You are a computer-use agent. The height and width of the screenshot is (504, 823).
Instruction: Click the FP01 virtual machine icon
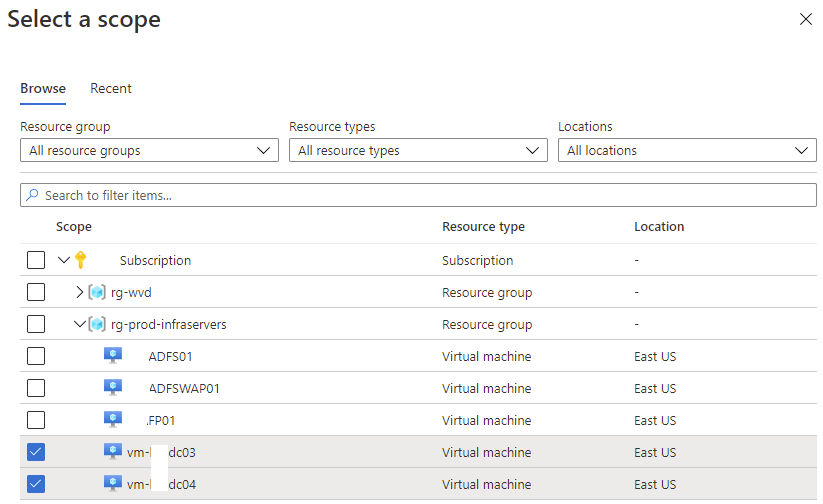113,419
